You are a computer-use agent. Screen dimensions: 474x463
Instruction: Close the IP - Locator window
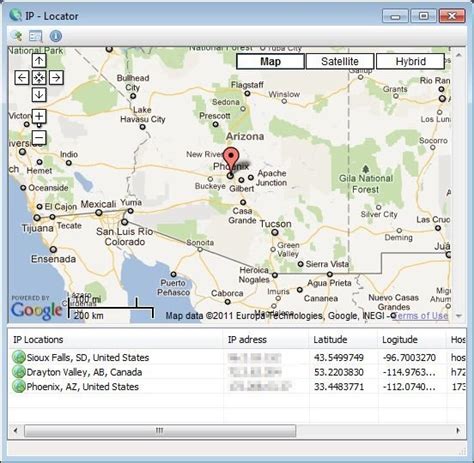(x=452, y=16)
